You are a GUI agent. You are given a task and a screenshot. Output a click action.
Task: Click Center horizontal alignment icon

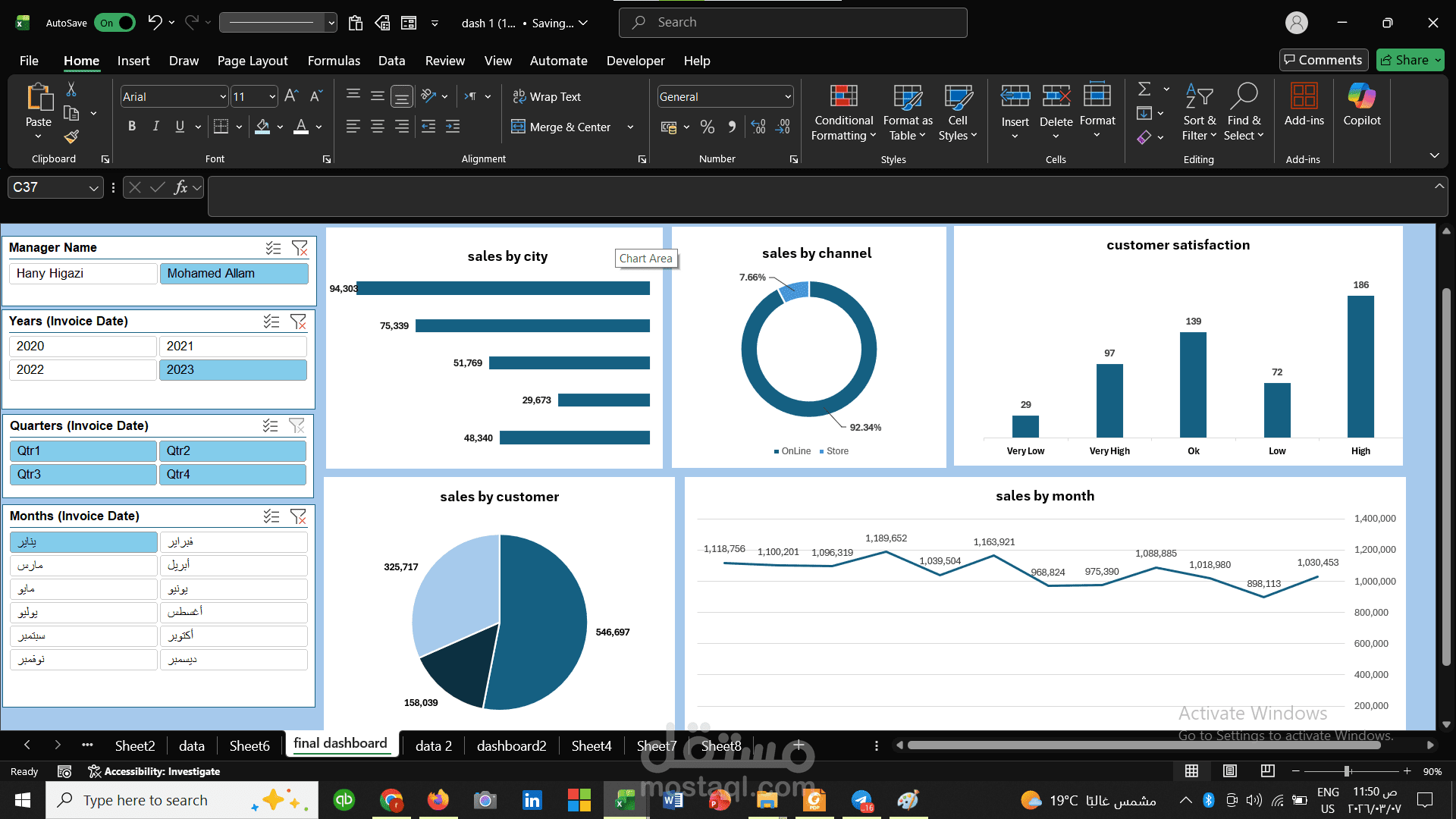pos(378,127)
